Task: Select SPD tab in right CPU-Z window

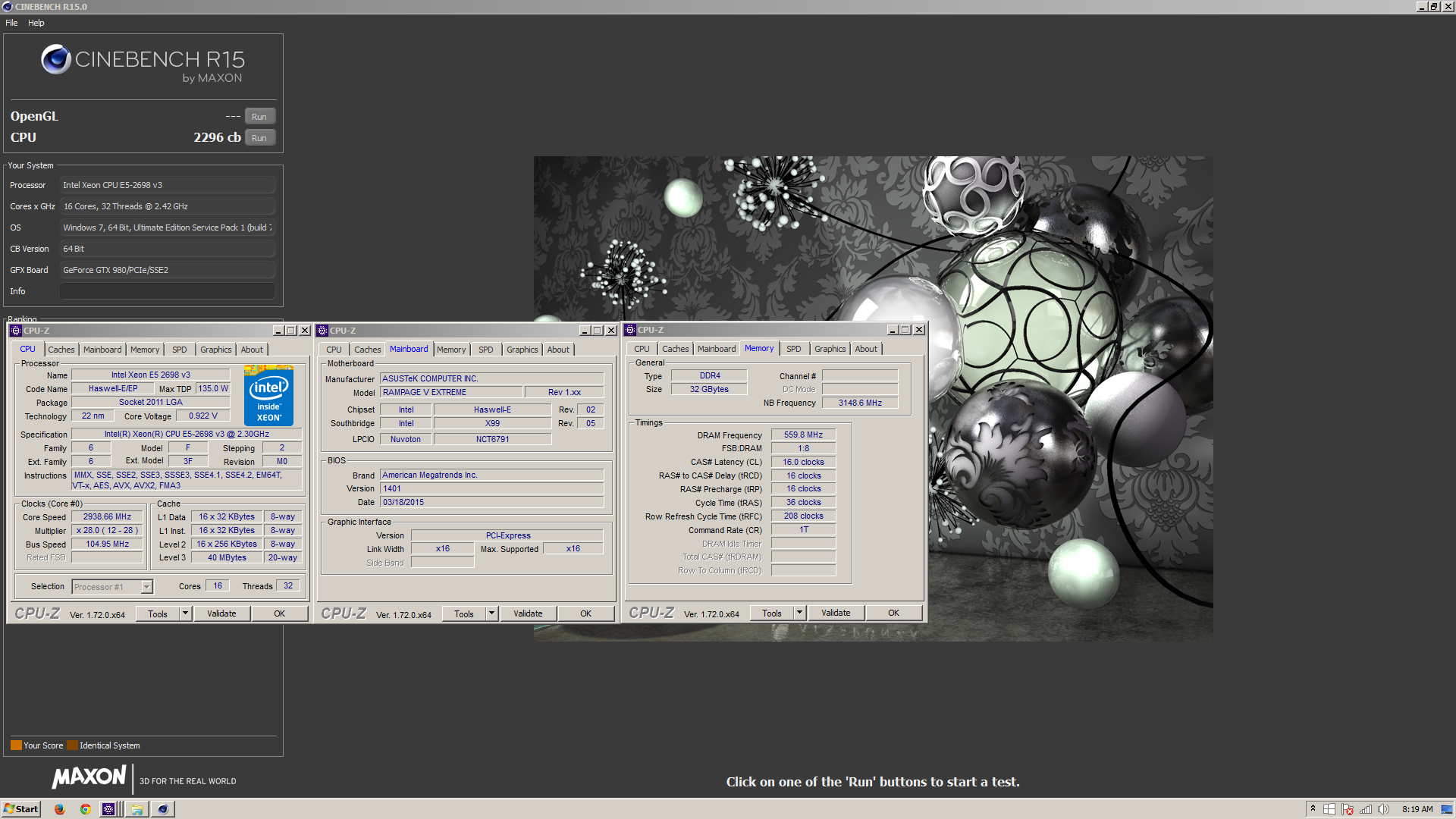Action: coord(794,349)
